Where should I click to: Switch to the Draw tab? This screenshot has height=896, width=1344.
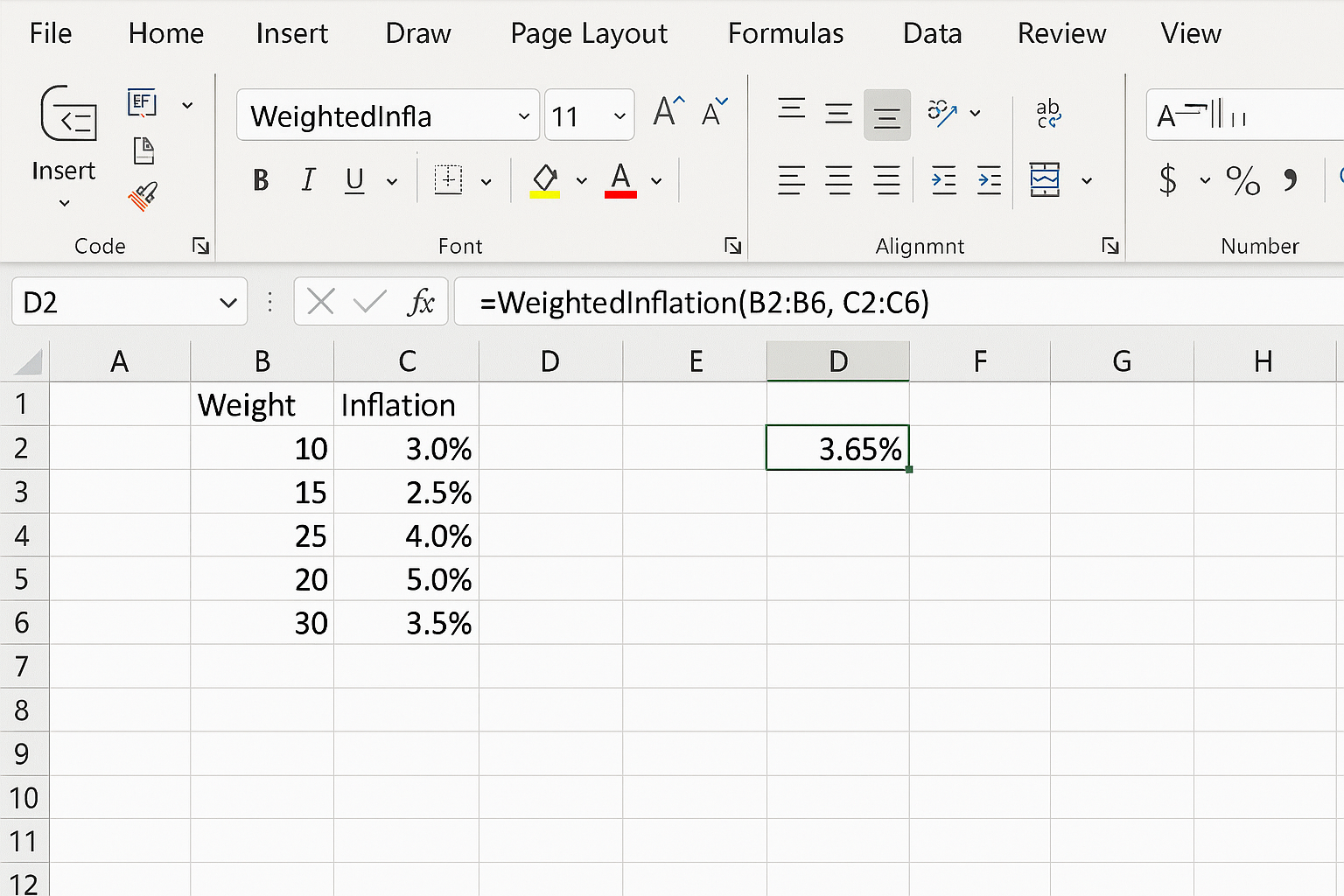[x=418, y=33]
